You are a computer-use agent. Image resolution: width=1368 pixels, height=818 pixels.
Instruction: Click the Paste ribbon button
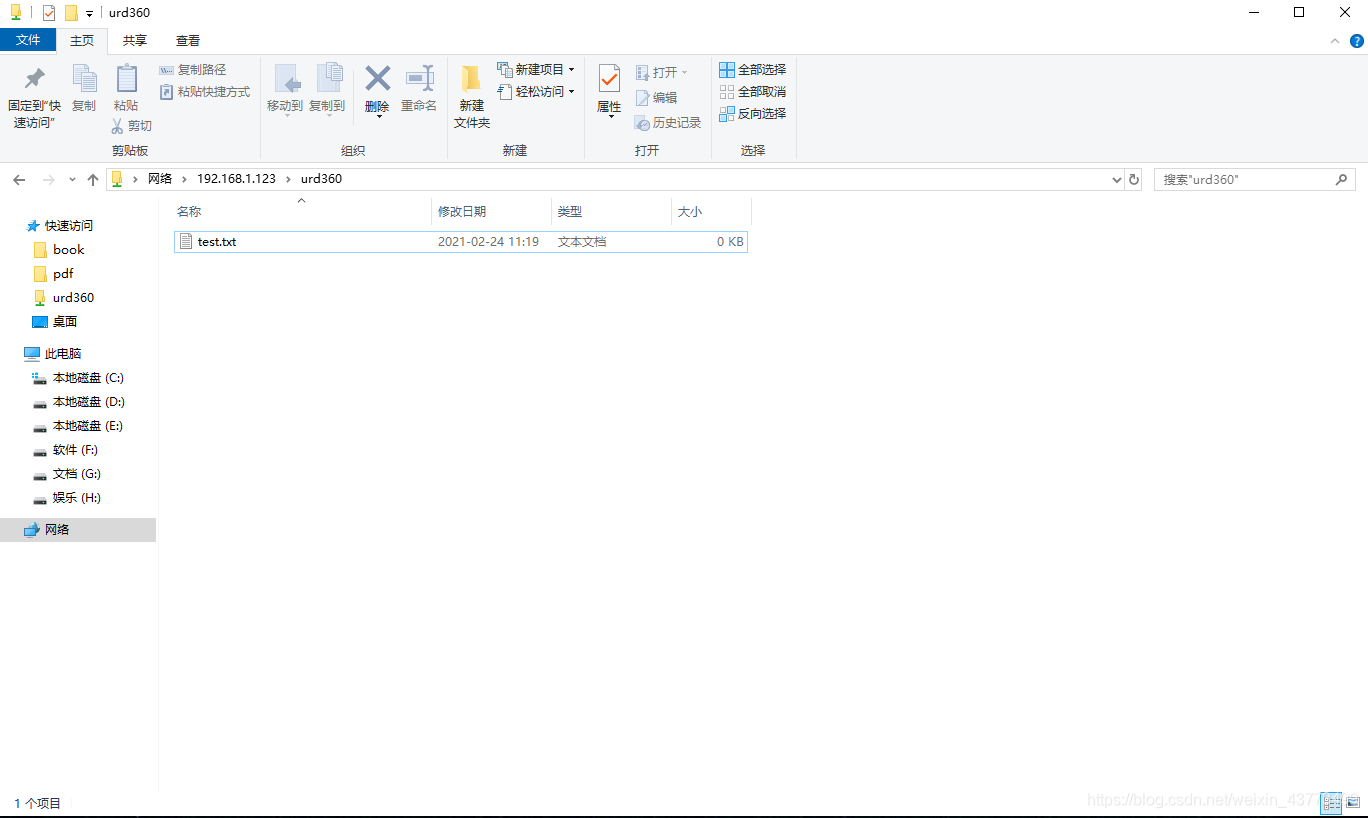pos(126,89)
